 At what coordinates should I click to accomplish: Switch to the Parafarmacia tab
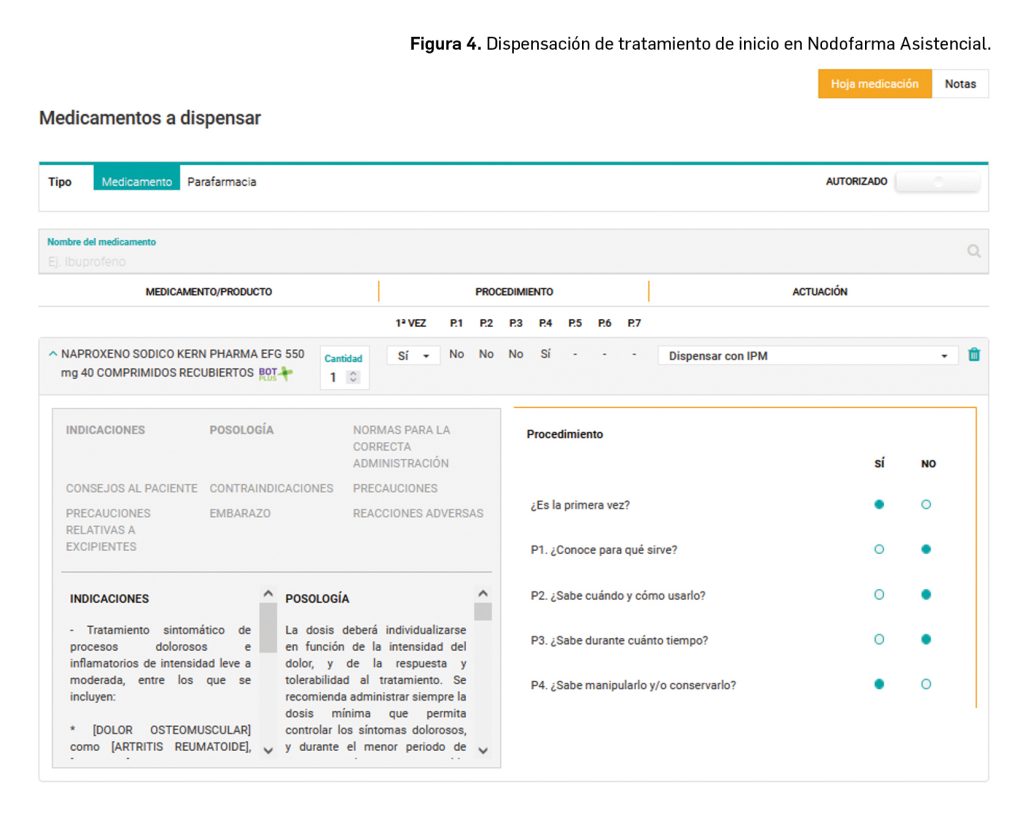coord(222,182)
